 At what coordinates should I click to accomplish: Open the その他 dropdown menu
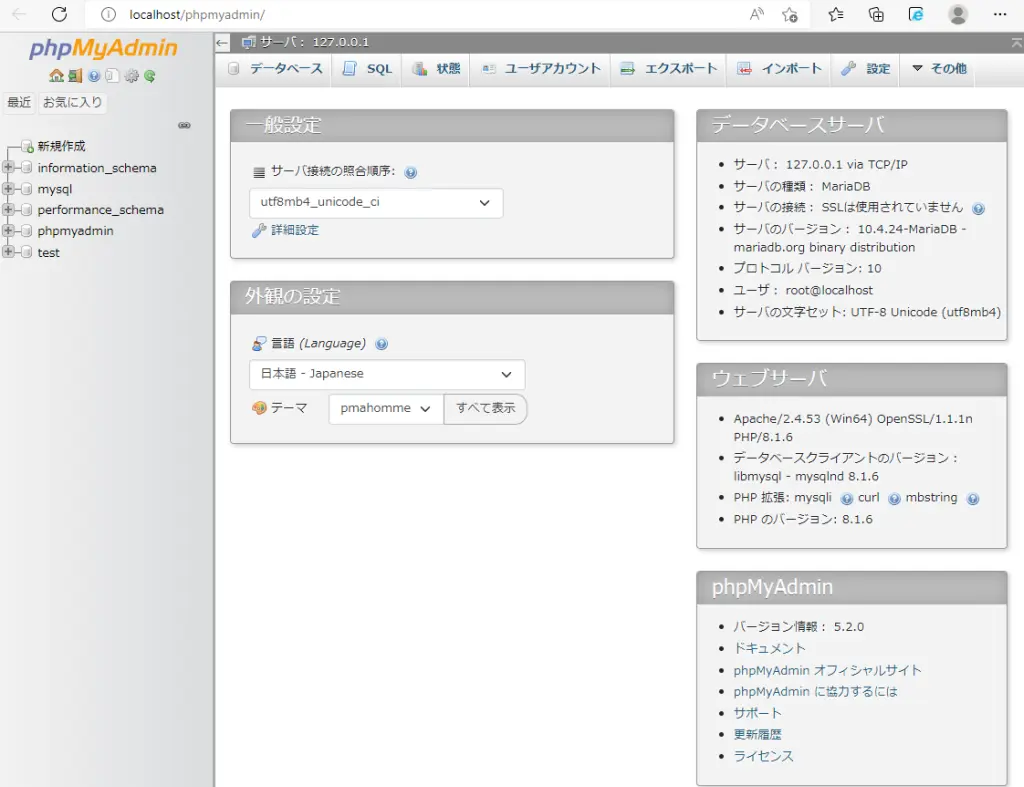(x=938, y=69)
